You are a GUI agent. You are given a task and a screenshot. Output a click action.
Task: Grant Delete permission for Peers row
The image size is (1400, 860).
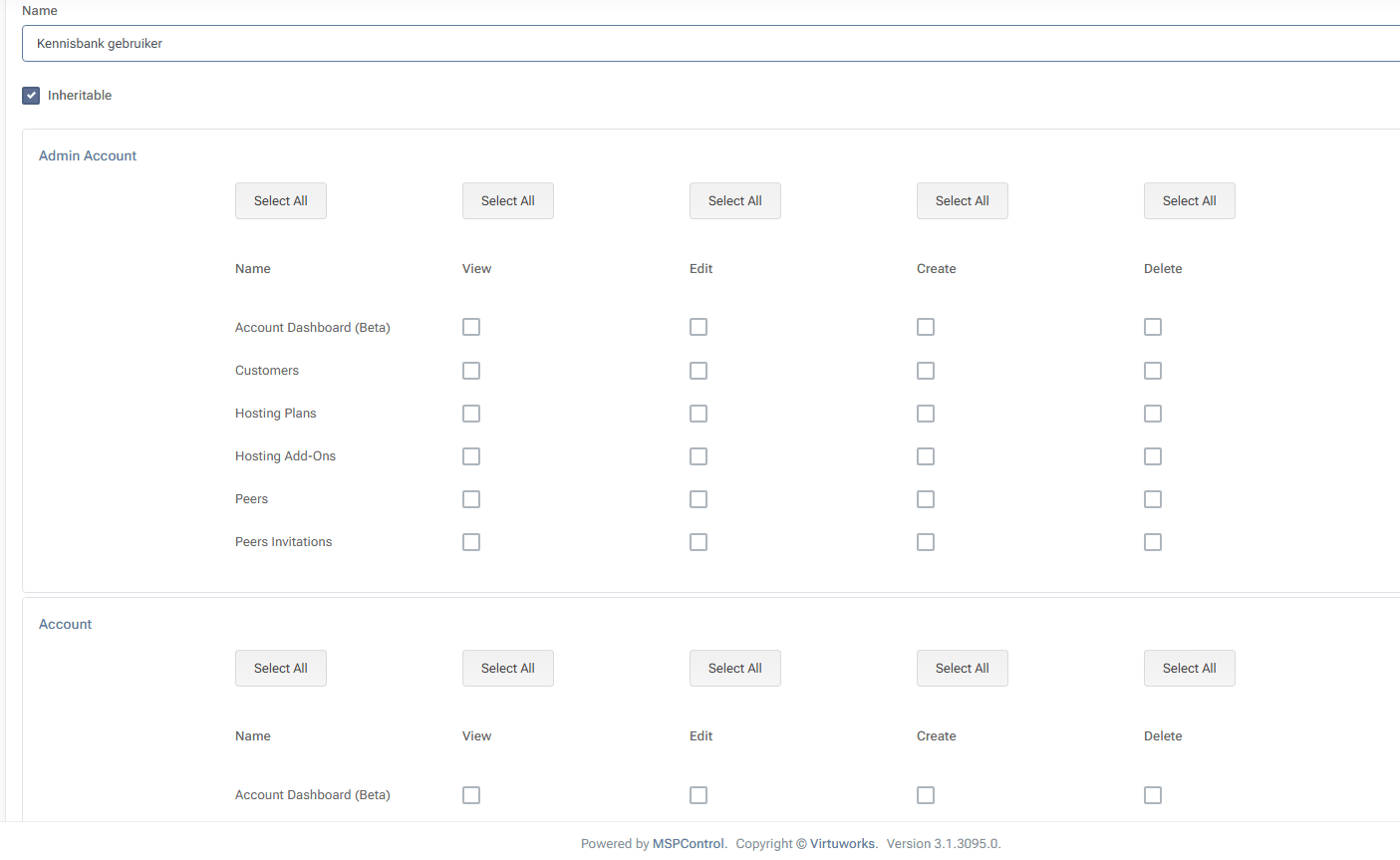[x=1153, y=499]
